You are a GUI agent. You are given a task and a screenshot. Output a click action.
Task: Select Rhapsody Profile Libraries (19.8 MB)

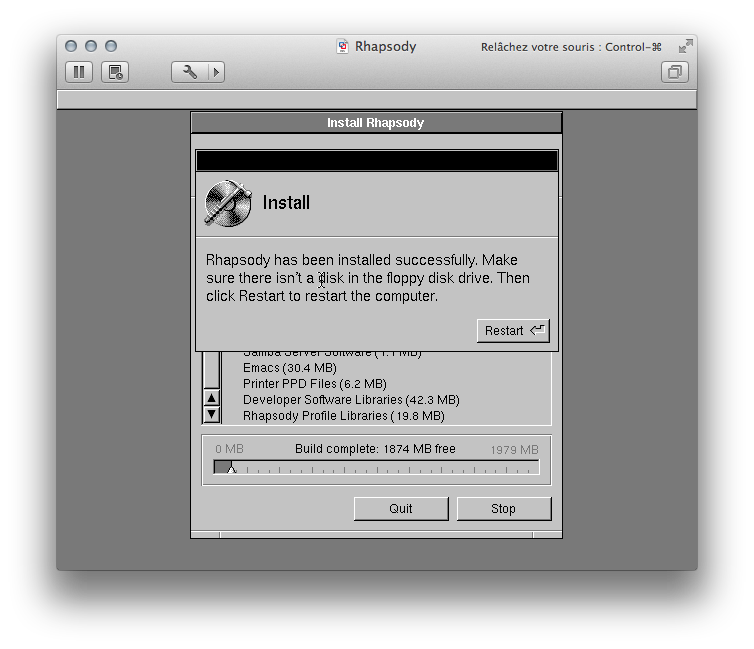[343, 415]
